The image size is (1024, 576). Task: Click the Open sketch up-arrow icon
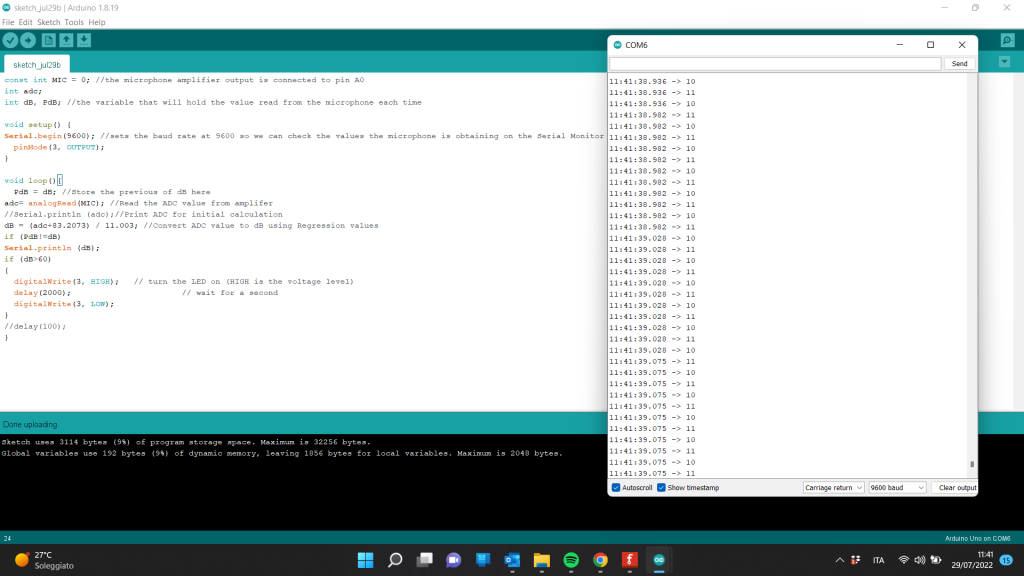pyautogui.click(x=66, y=40)
